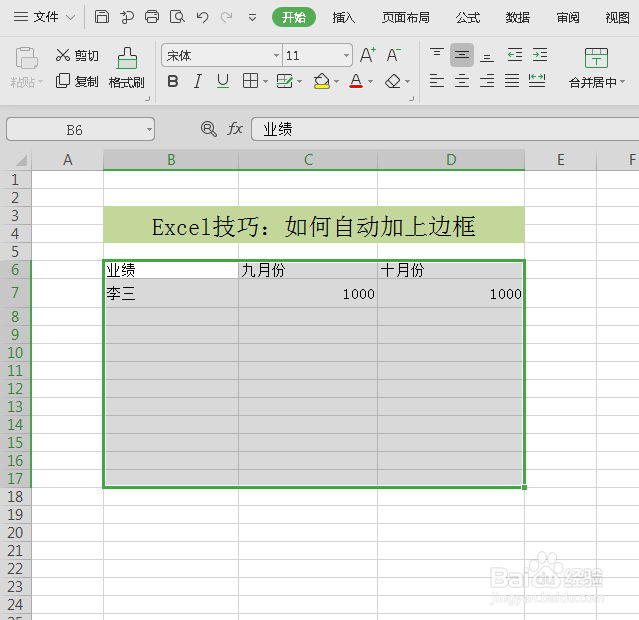Click the eraser clear formatting icon
This screenshot has height=620, width=639.
(393, 81)
